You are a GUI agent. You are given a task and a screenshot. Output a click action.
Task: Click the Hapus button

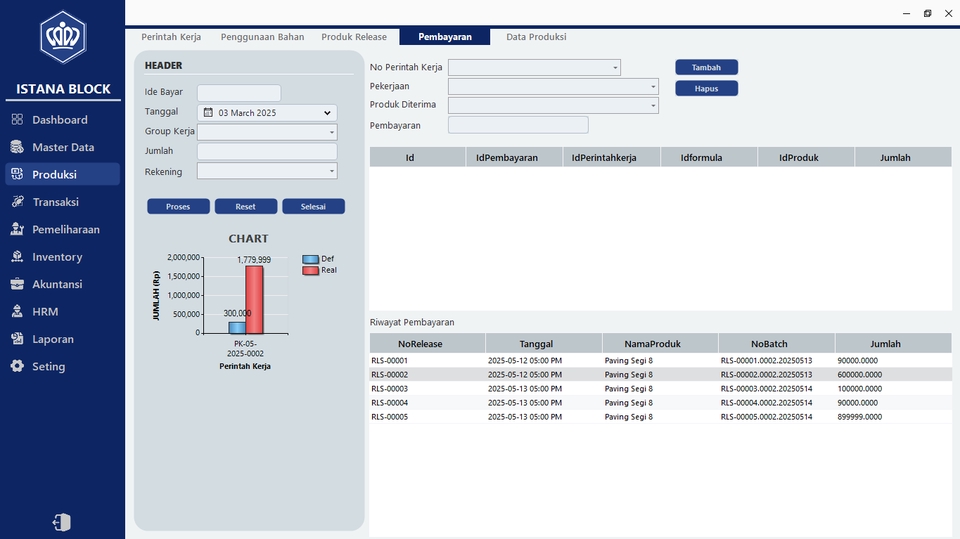coord(706,89)
